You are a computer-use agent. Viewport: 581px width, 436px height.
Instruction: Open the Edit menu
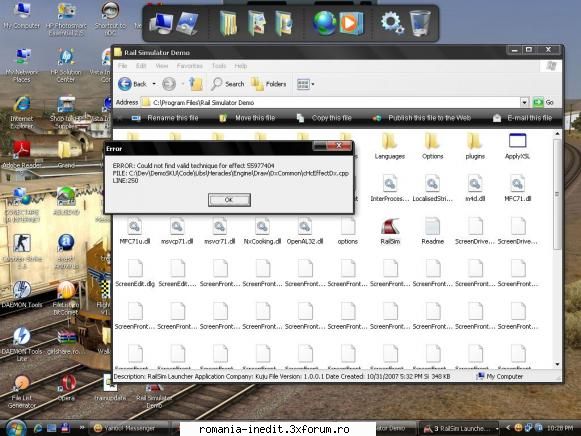click(x=141, y=66)
